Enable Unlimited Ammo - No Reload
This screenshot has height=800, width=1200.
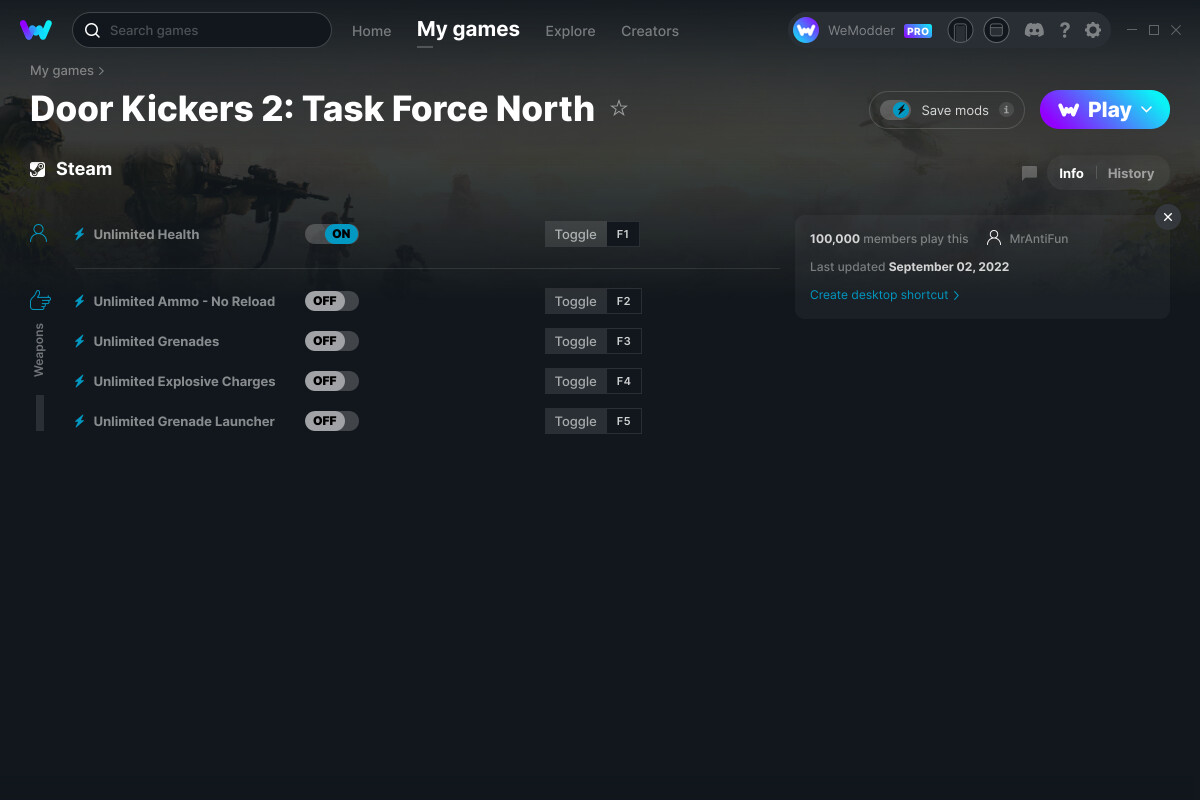(332, 301)
